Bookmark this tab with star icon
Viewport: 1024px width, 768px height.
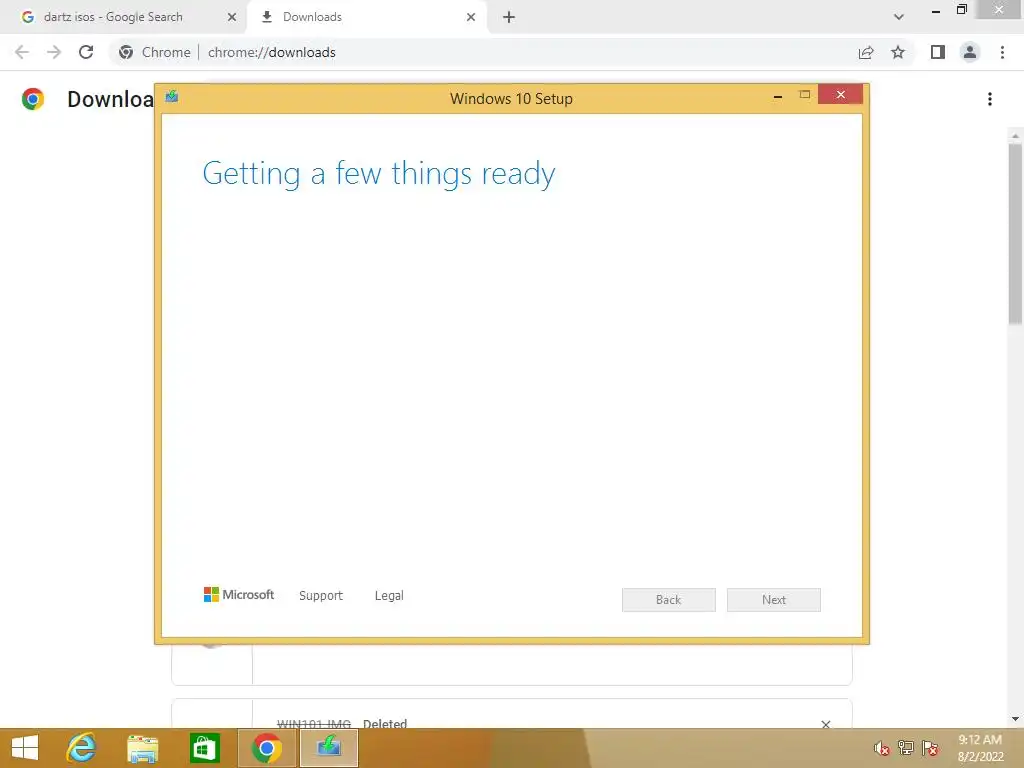click(x=898, y=52)
